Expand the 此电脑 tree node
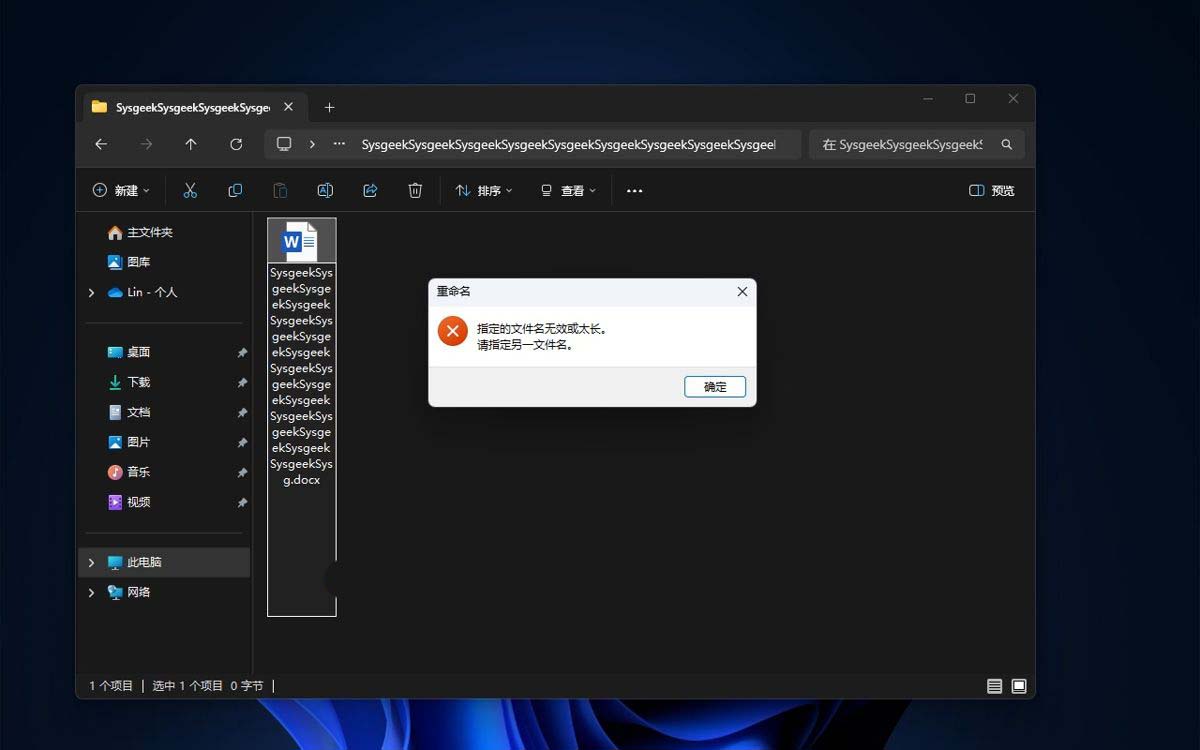 [x=91, y=562]
